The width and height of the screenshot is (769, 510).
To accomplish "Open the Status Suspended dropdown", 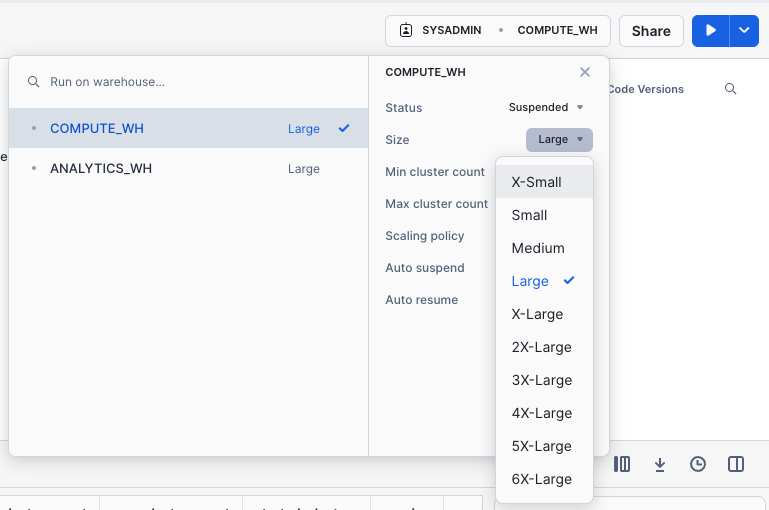I will tap(545, 107).
